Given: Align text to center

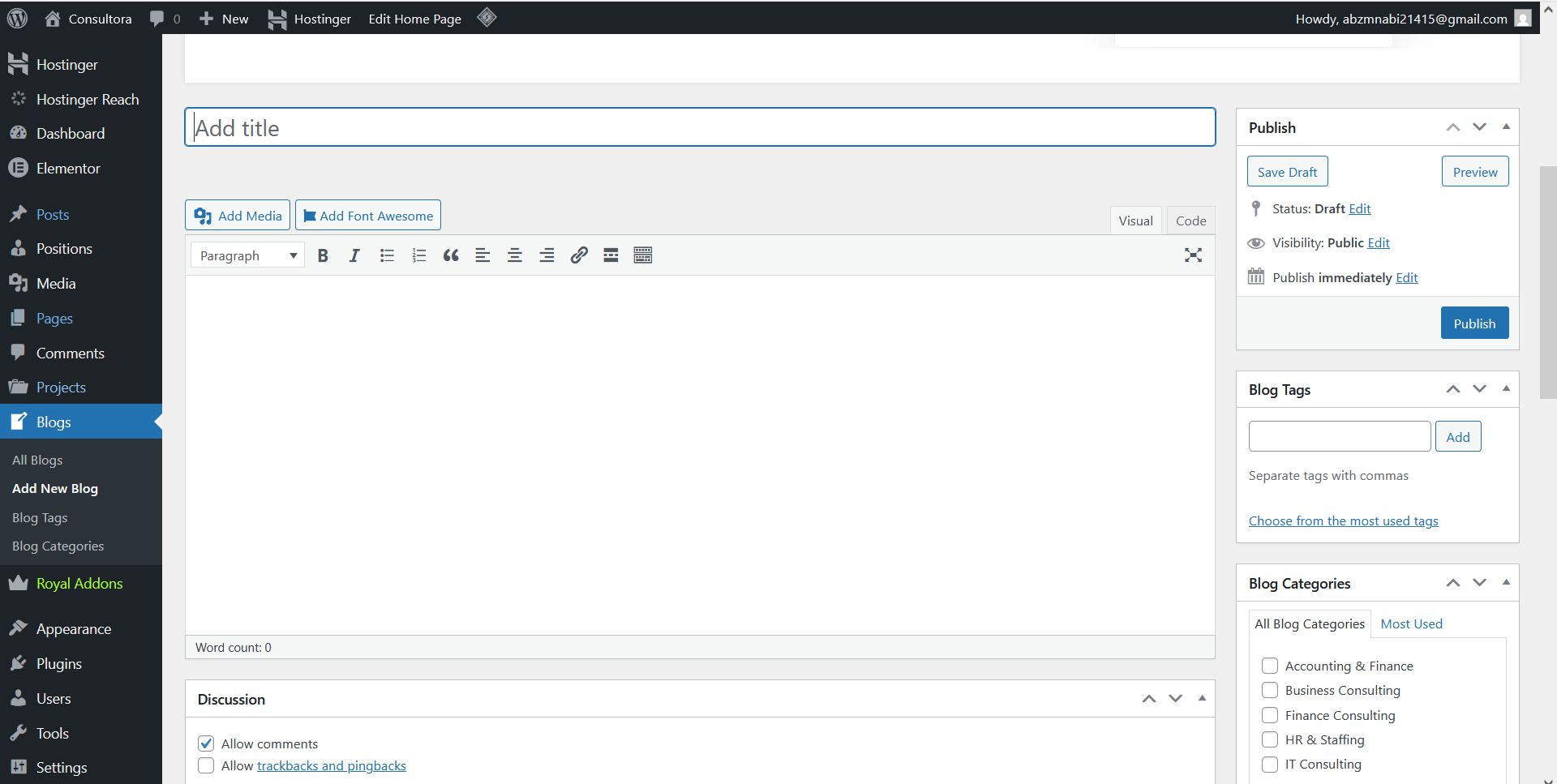Looking at the screenshot, I should click(x=515, y=255).
